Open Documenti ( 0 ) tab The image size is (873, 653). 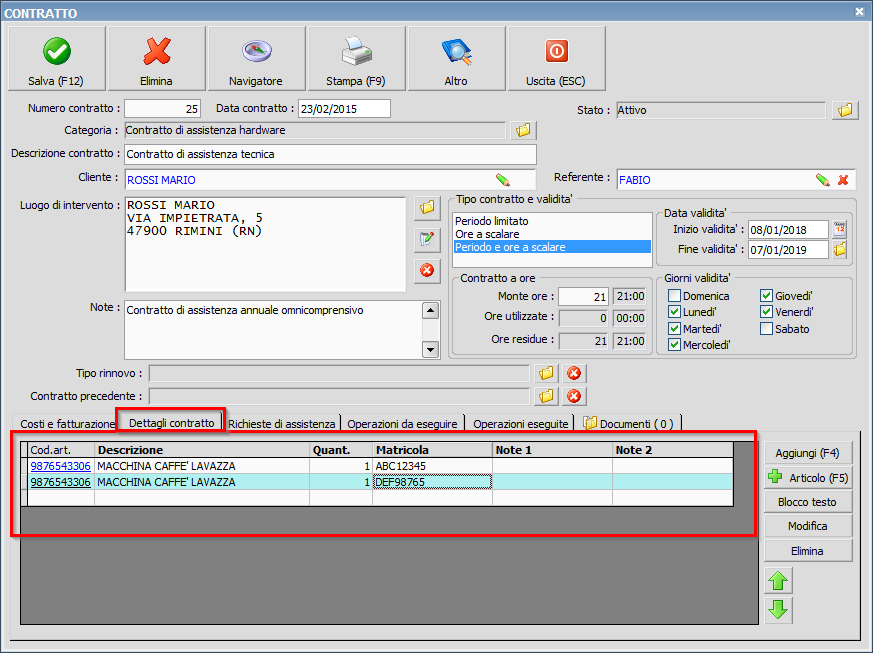pos(629,424)
